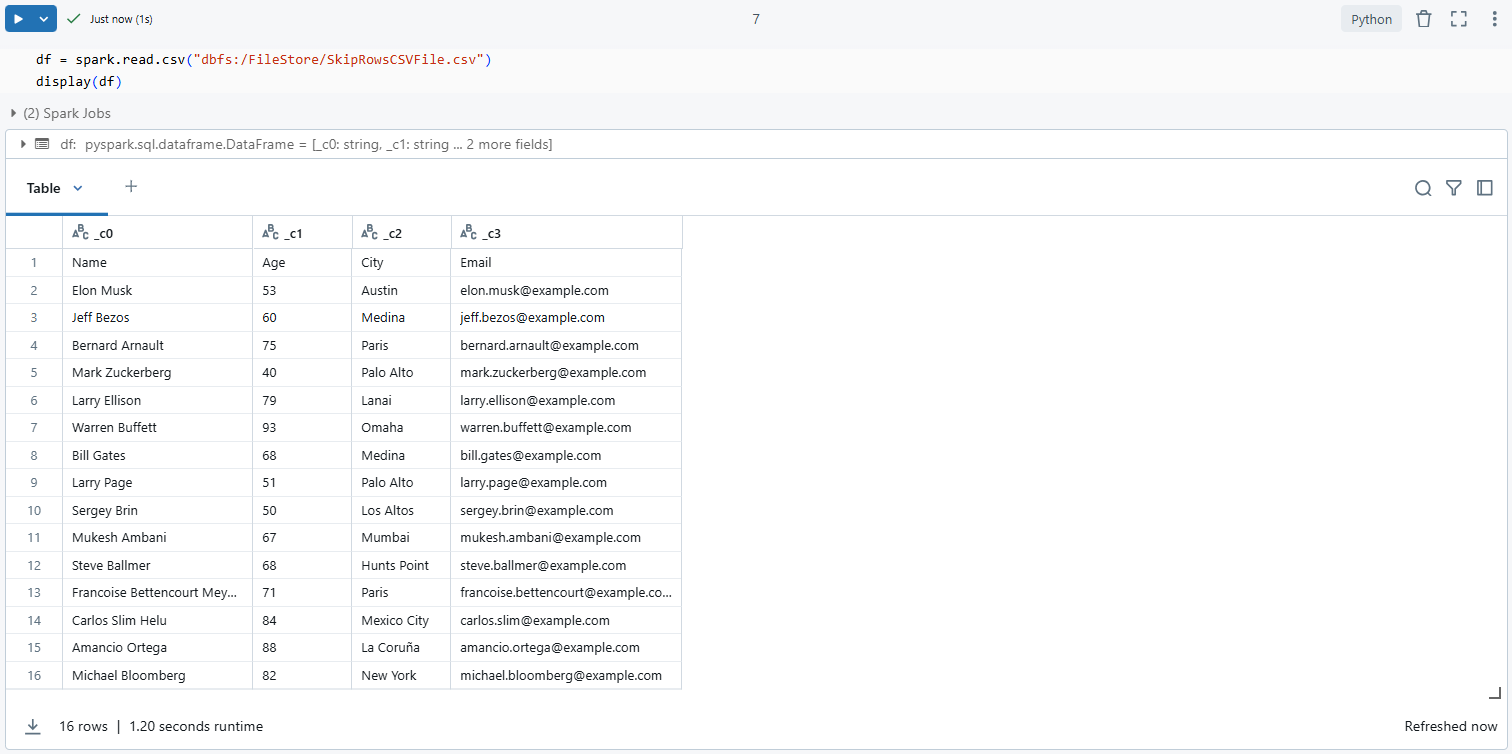Screen dimensions: 1512x754
Task: Open the cell's three-dot options menu
Action: pyautogui.click(x=1495, y=18)
